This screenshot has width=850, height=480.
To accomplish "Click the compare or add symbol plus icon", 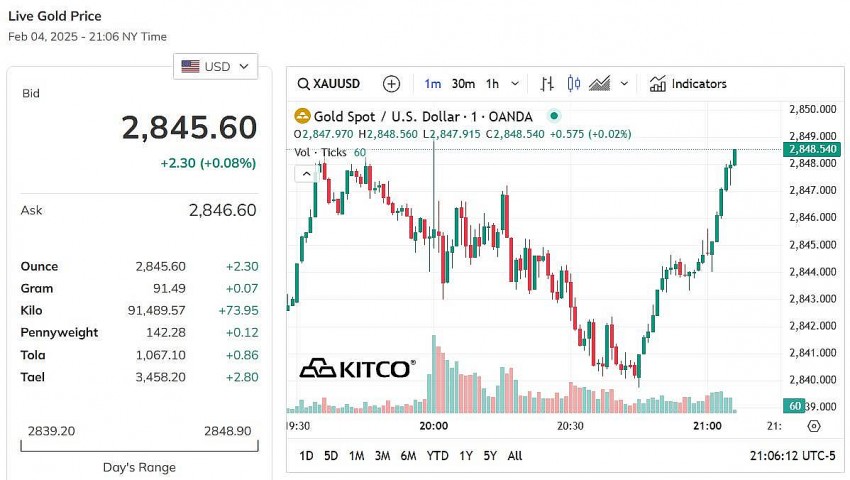I will 391,84.
